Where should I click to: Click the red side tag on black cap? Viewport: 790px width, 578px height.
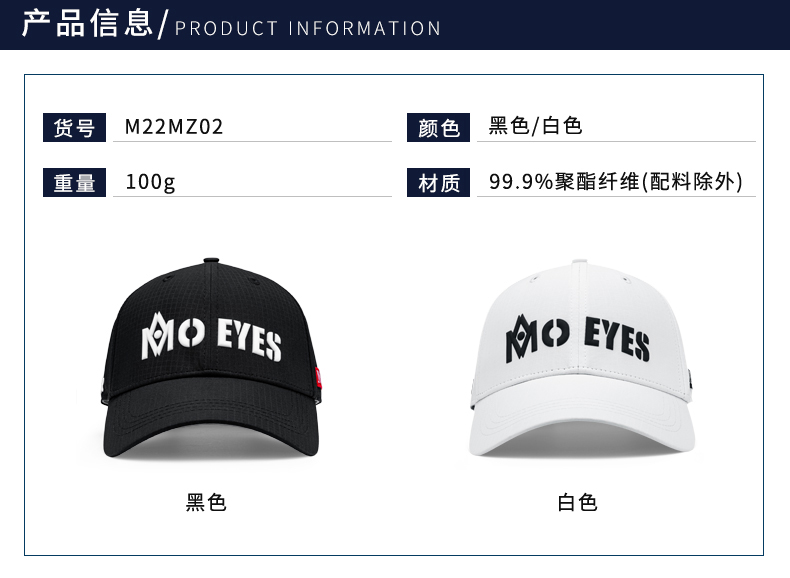[x=318, y=377]
